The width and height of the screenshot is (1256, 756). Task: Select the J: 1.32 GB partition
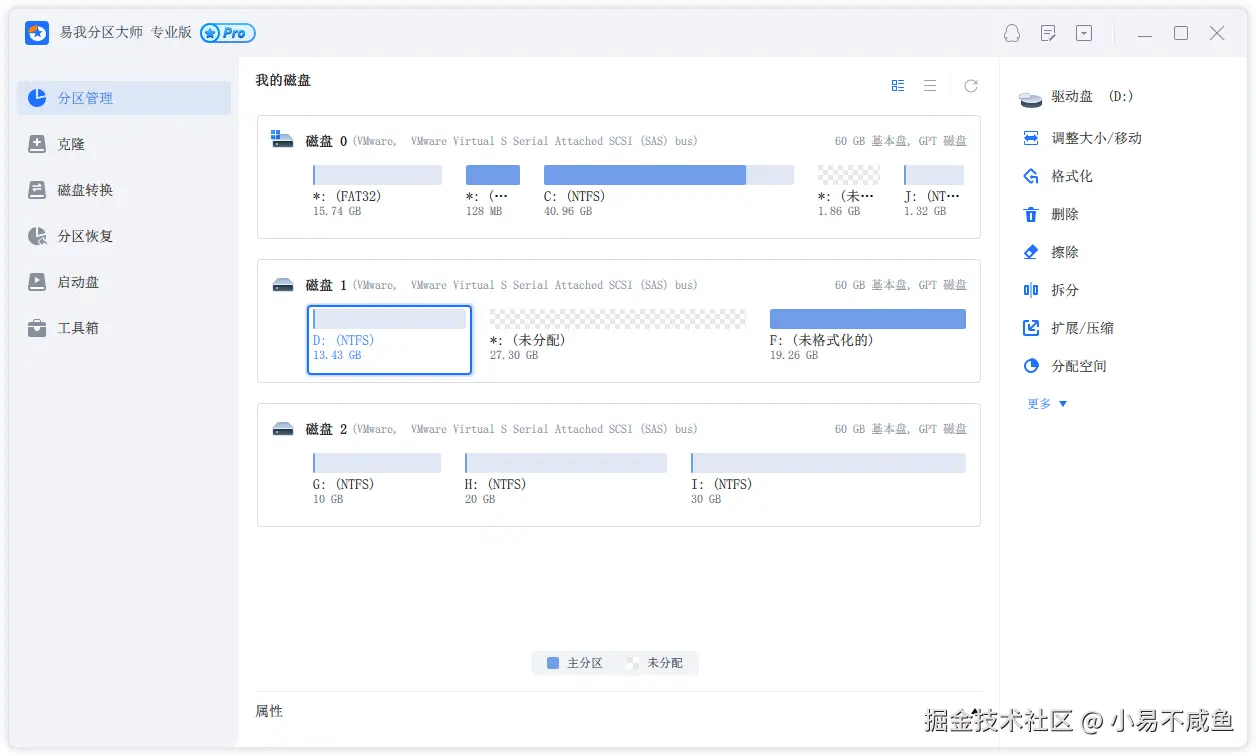(x=934, y=191)
